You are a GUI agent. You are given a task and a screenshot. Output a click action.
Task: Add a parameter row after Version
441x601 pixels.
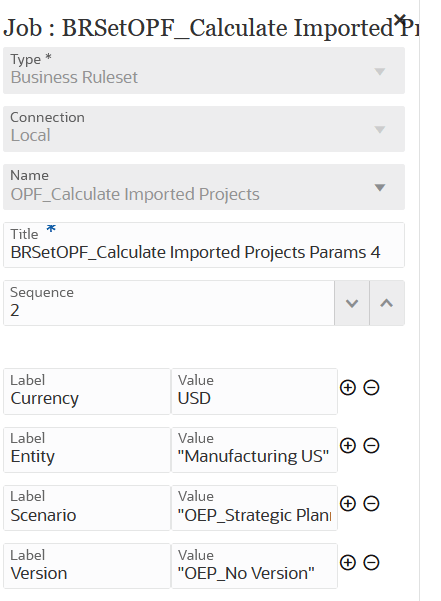click(348, 562)
